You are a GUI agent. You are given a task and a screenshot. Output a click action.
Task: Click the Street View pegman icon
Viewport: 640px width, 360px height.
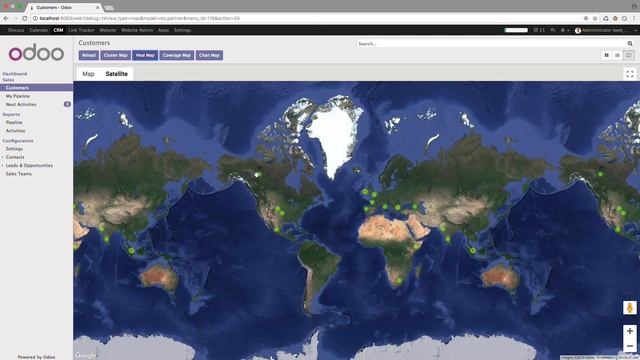pyautogui.click(x=630, y=308)
